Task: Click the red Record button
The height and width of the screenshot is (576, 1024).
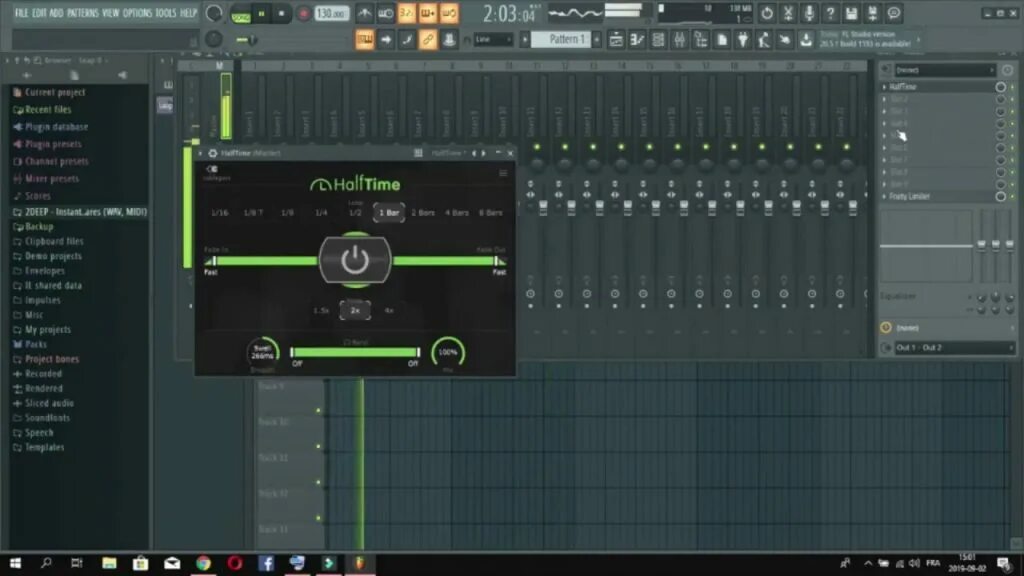Action: coord(303,13)
